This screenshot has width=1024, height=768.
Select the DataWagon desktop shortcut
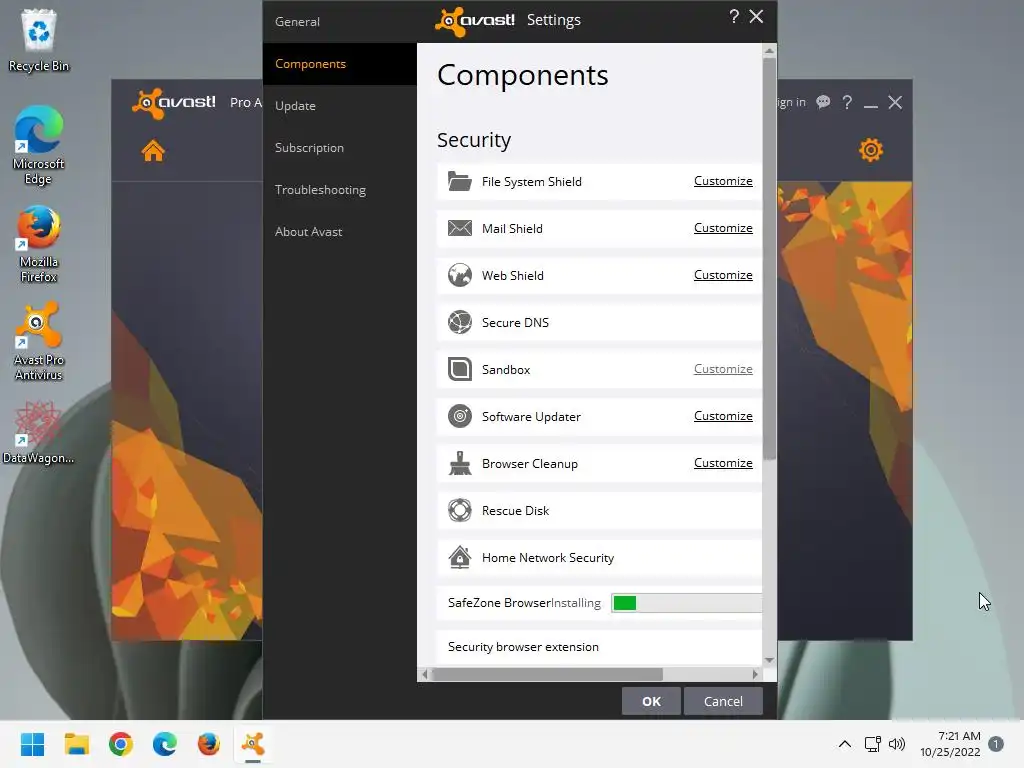39,432
